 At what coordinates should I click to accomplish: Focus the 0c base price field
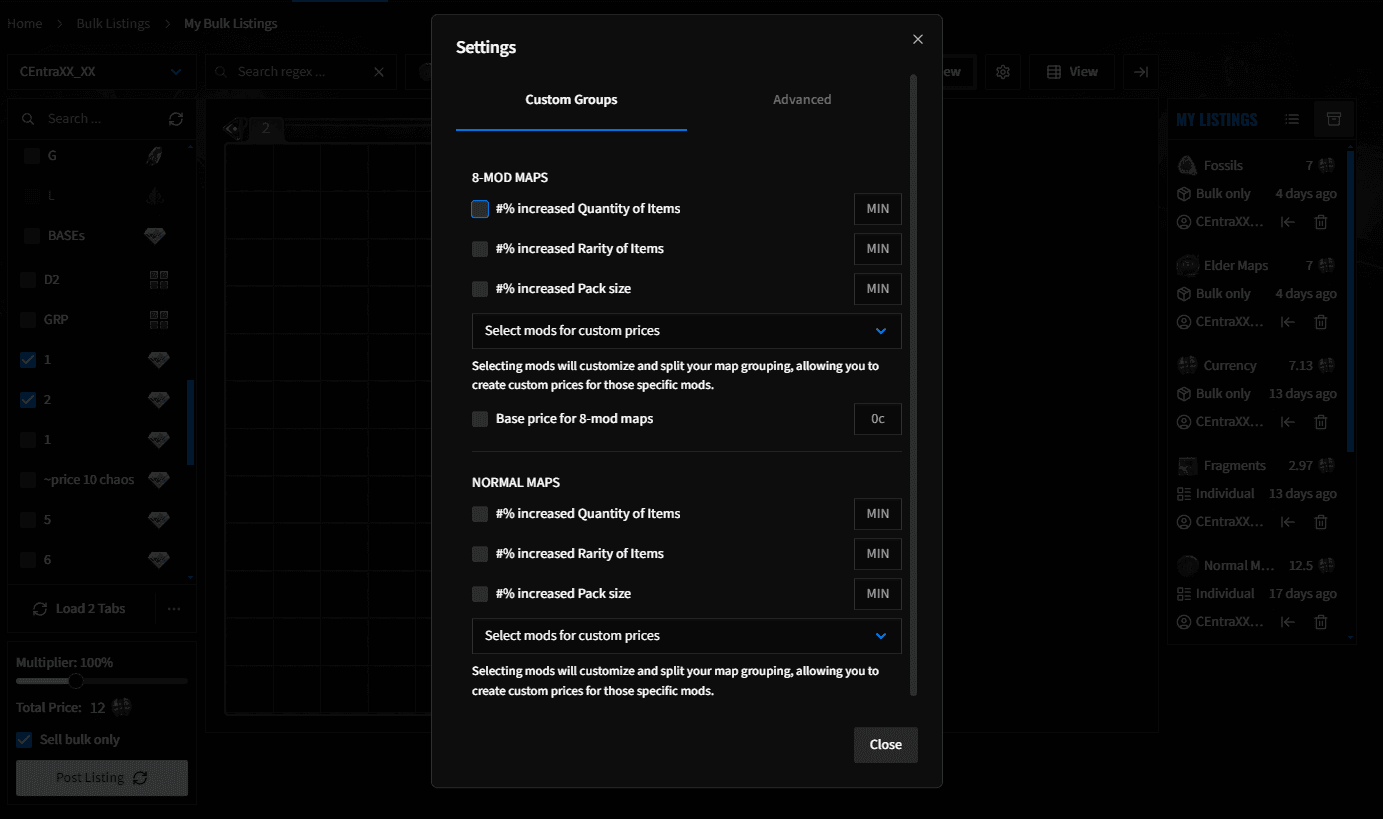[x=877, y=419]
